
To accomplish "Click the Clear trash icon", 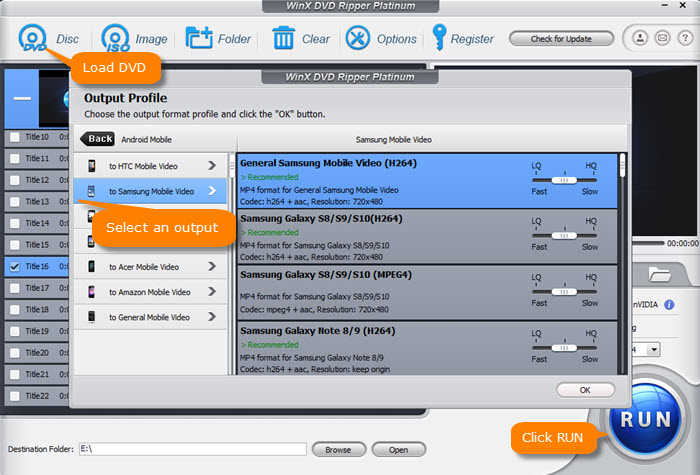I will click(x=283, y=38).
